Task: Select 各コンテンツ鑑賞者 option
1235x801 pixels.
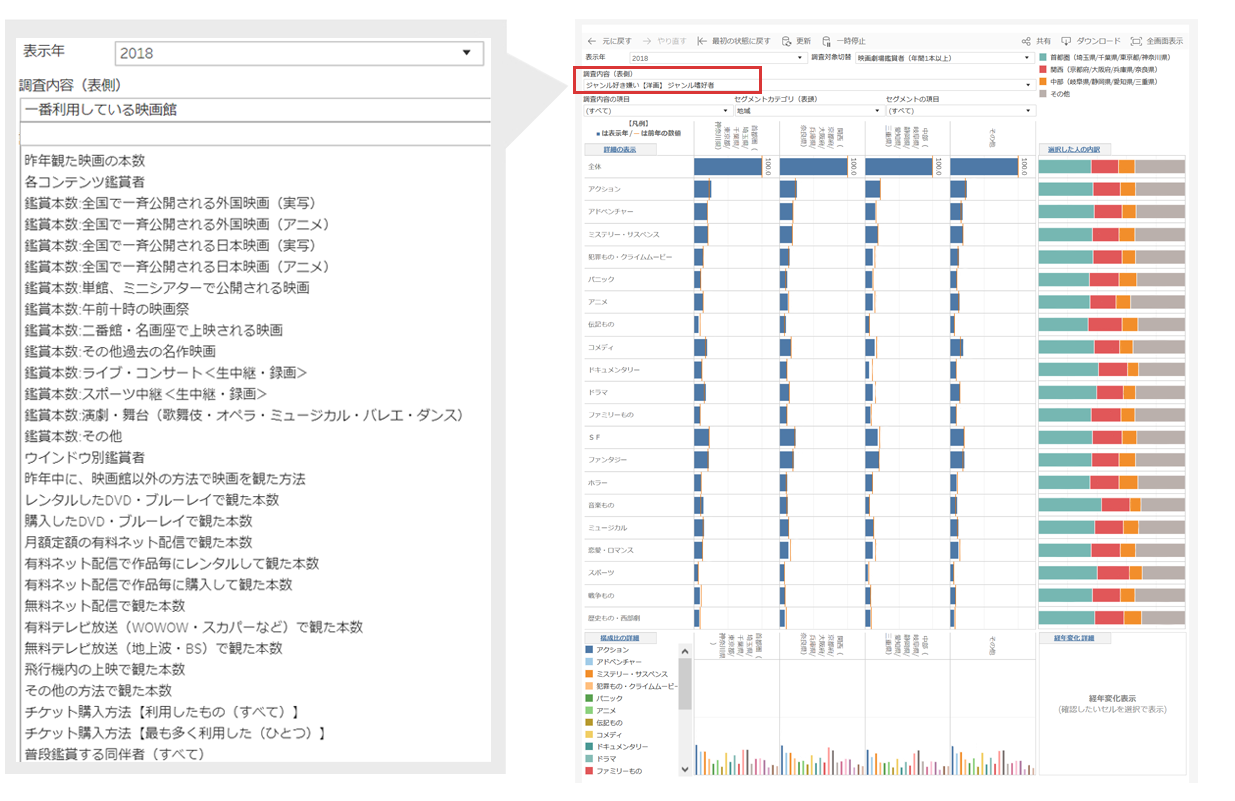Action: coord(85,181)
